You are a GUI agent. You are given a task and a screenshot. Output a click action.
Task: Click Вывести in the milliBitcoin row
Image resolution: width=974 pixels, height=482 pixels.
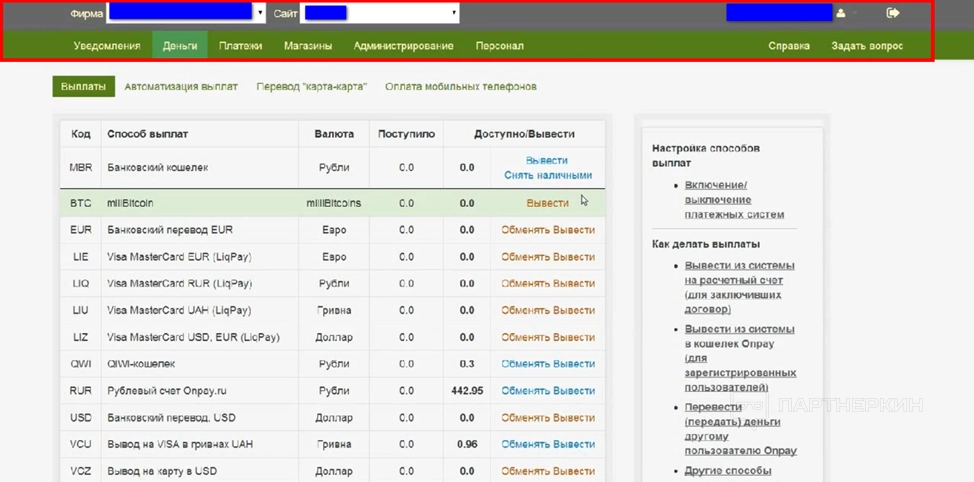(x=547, y=203)
